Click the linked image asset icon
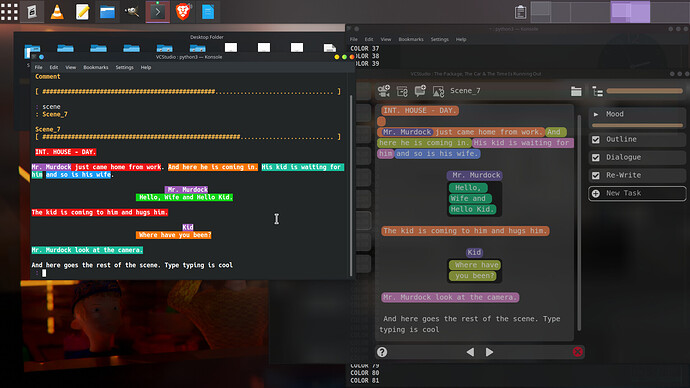The width and height of the screenshot is (690, 388). coord(438,91)
